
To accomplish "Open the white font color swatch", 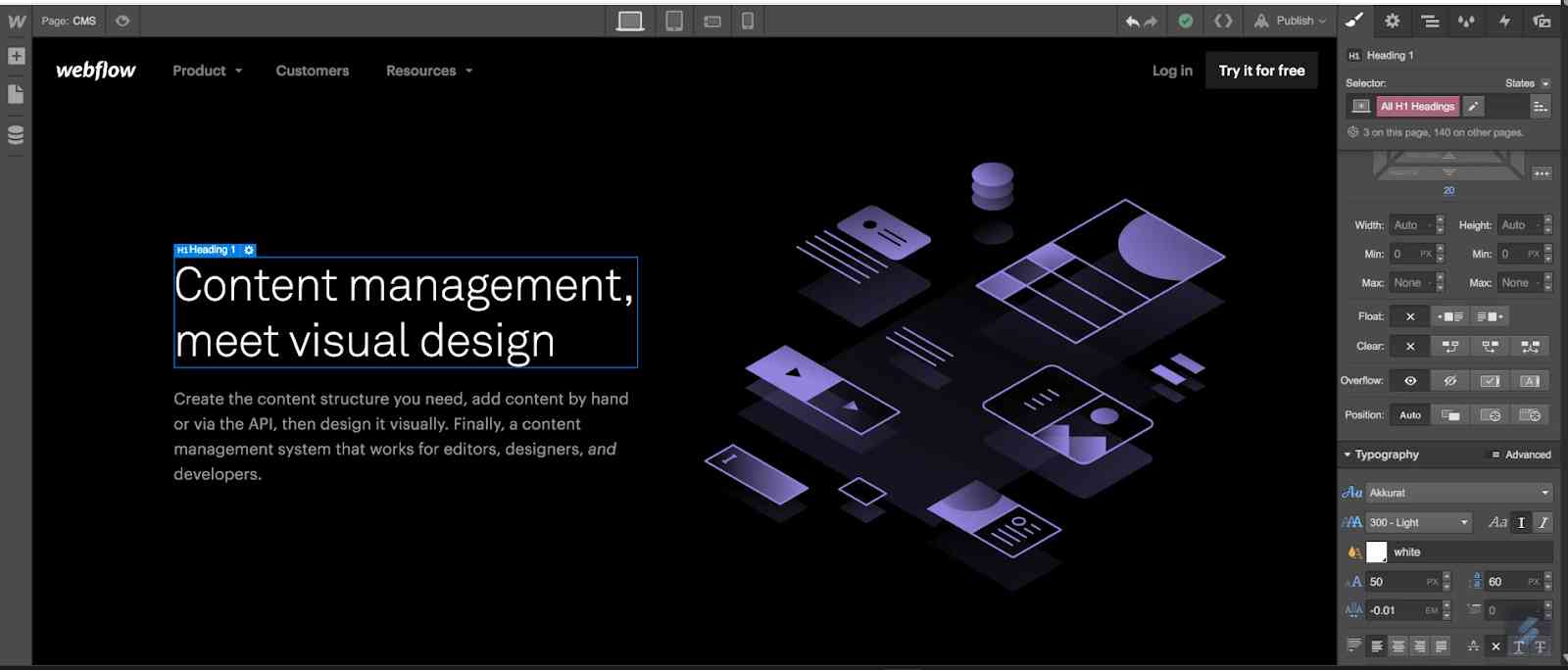I will coord(1377,552).
